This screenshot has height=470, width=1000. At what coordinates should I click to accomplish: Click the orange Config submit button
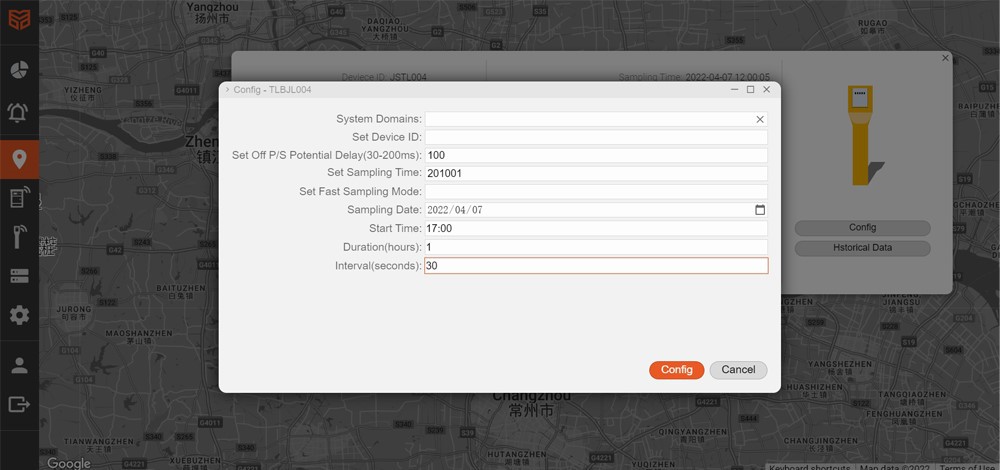tap(676, 370)
